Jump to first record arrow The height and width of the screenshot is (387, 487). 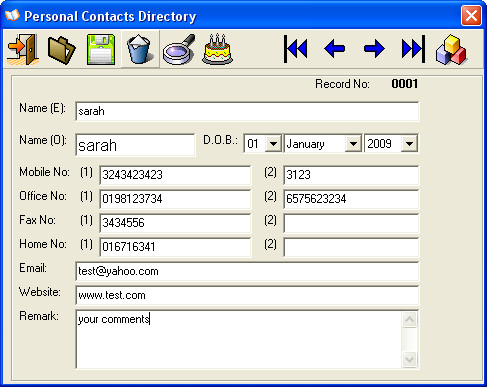click(x=296, y=49)
